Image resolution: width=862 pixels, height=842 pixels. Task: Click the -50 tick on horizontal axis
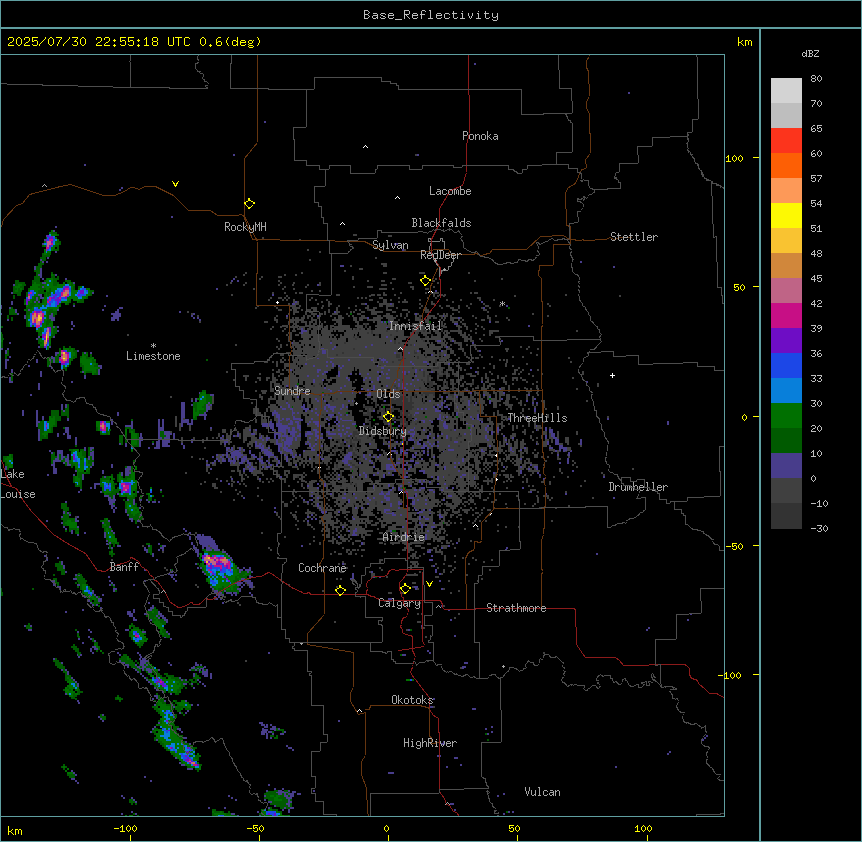255,828
